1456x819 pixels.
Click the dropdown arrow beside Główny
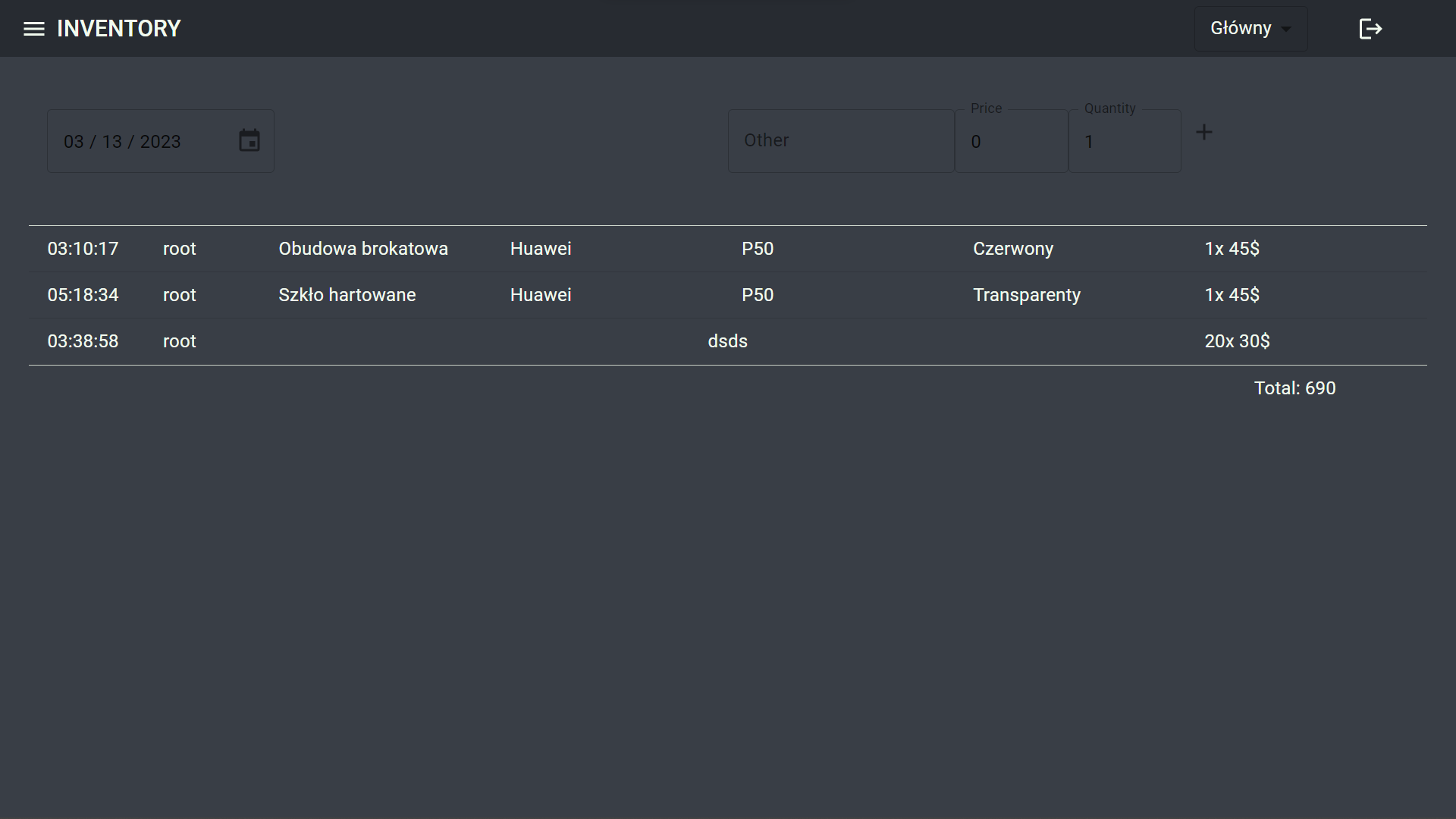1286,30
